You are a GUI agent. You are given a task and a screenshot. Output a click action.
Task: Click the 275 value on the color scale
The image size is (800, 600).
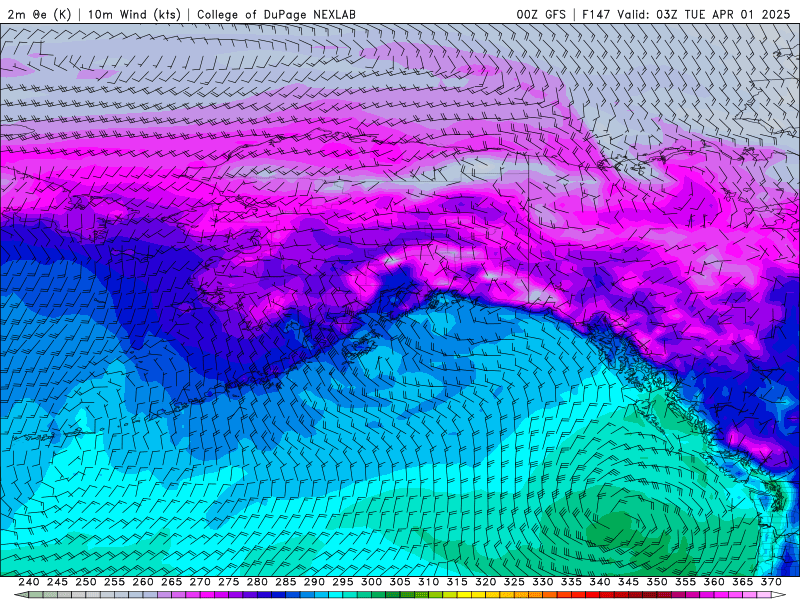click(x=229, y=582)
